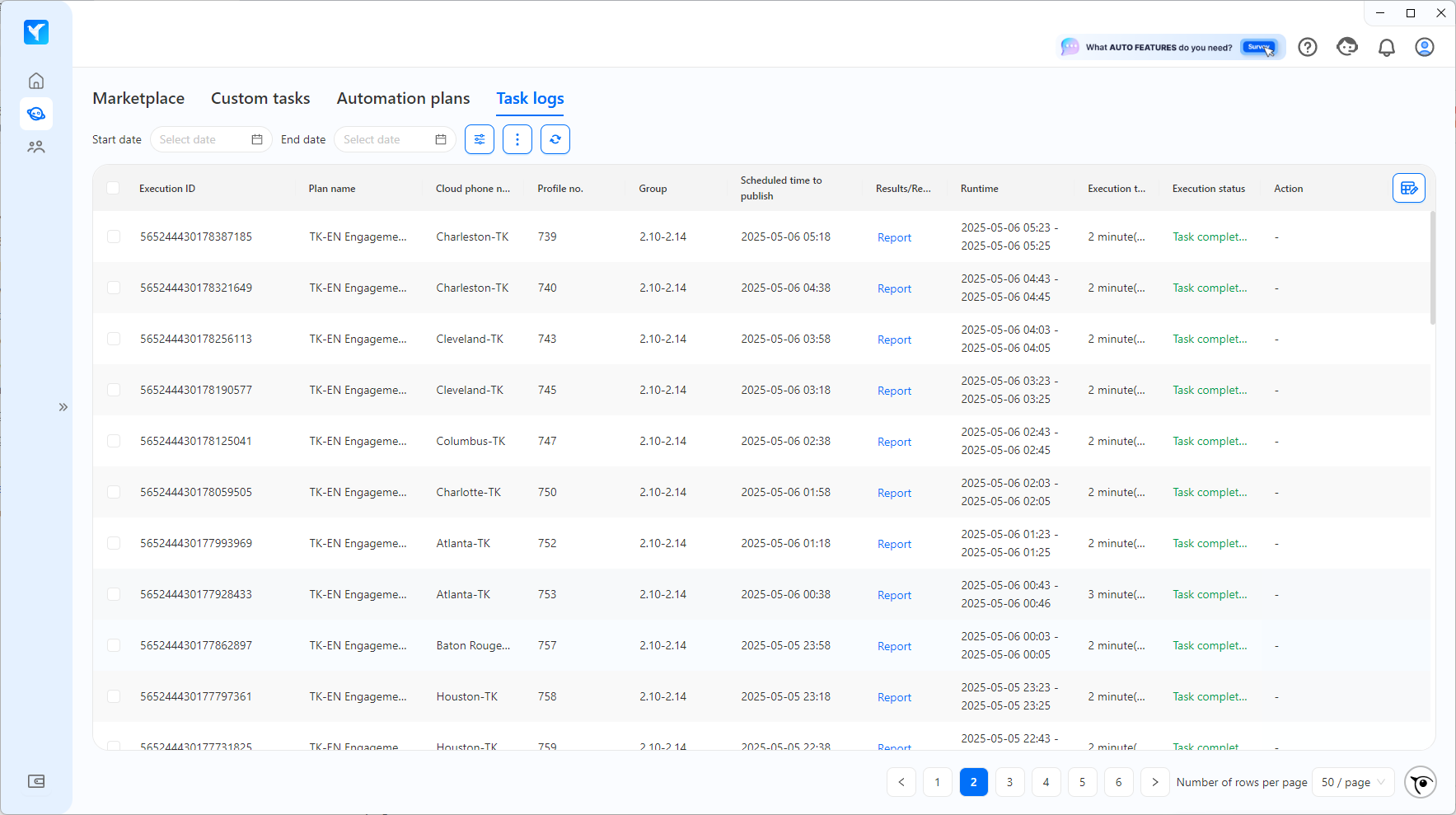Open the team members sidebar icon
Screen dimensions: 1456x815
click(36, 147)
